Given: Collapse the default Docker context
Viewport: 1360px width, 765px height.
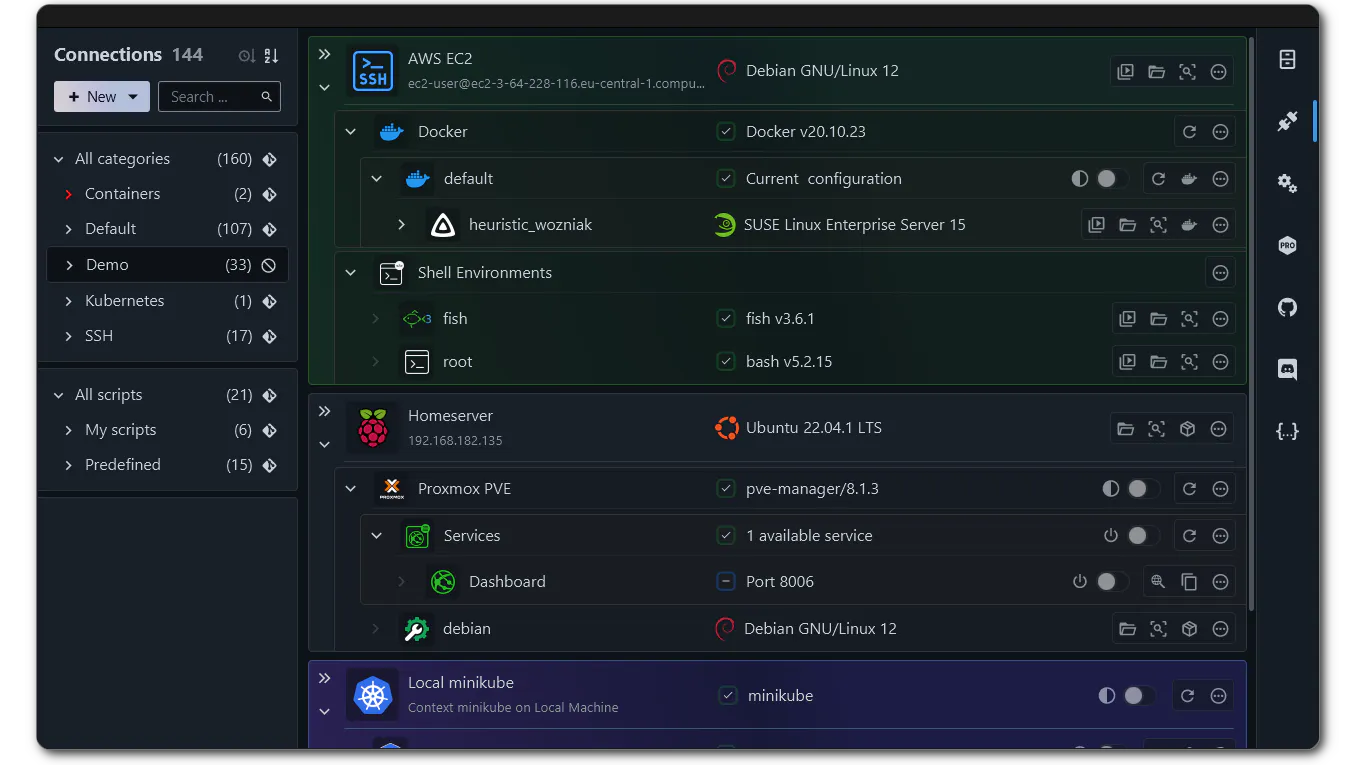Looking at the screenshot, I should [x=377, y=179].
